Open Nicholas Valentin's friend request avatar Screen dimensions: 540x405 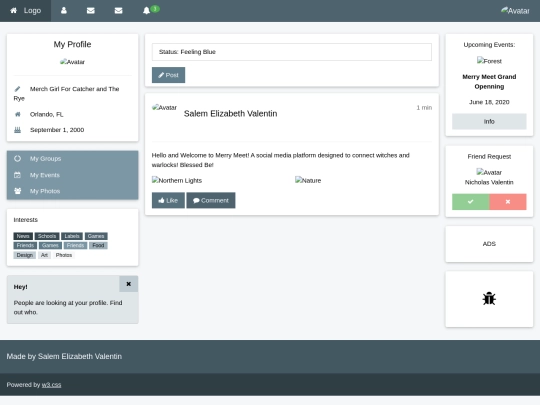point(489,172)
